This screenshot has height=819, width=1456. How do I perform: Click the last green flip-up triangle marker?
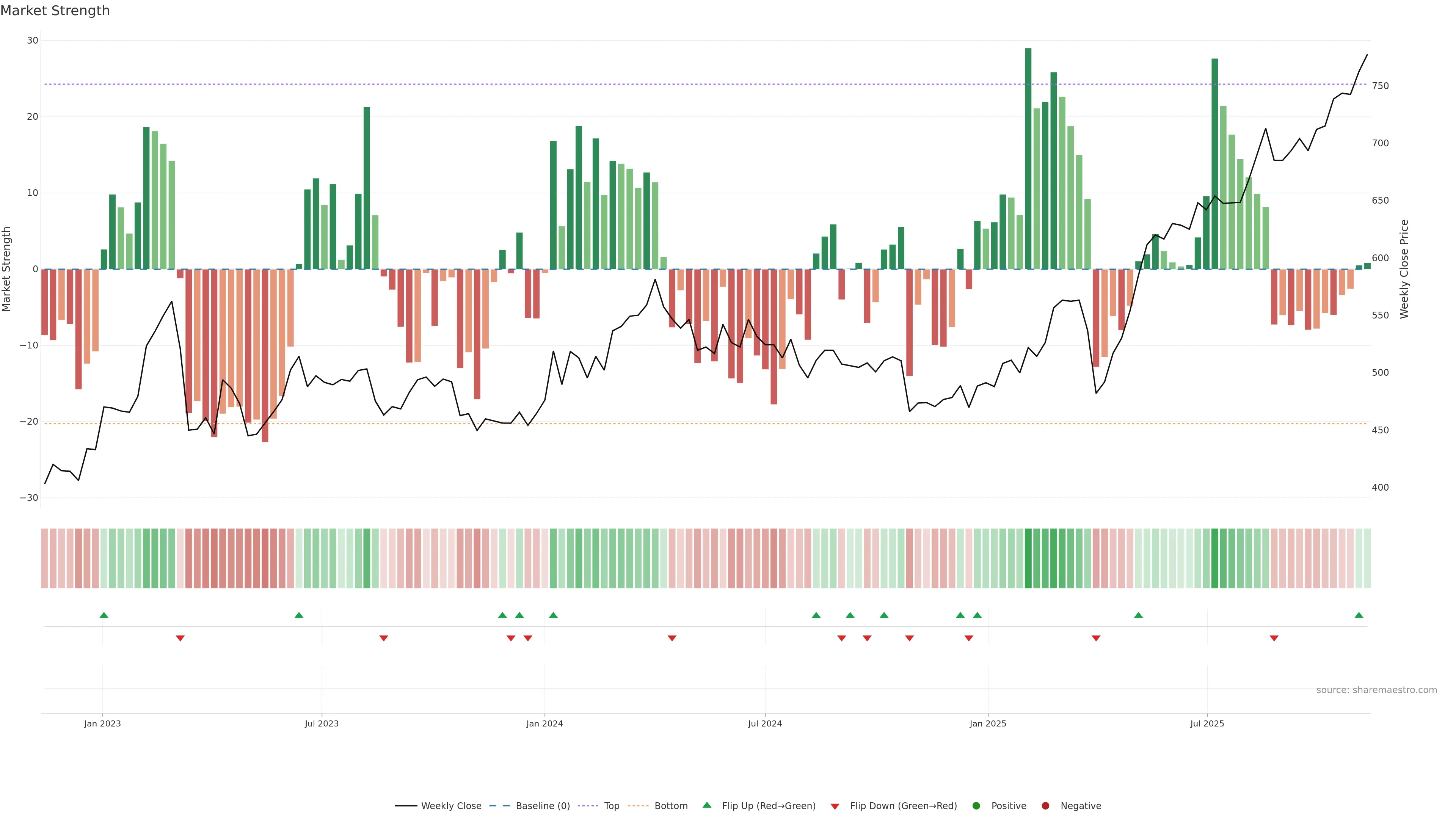coord(1359,615)
